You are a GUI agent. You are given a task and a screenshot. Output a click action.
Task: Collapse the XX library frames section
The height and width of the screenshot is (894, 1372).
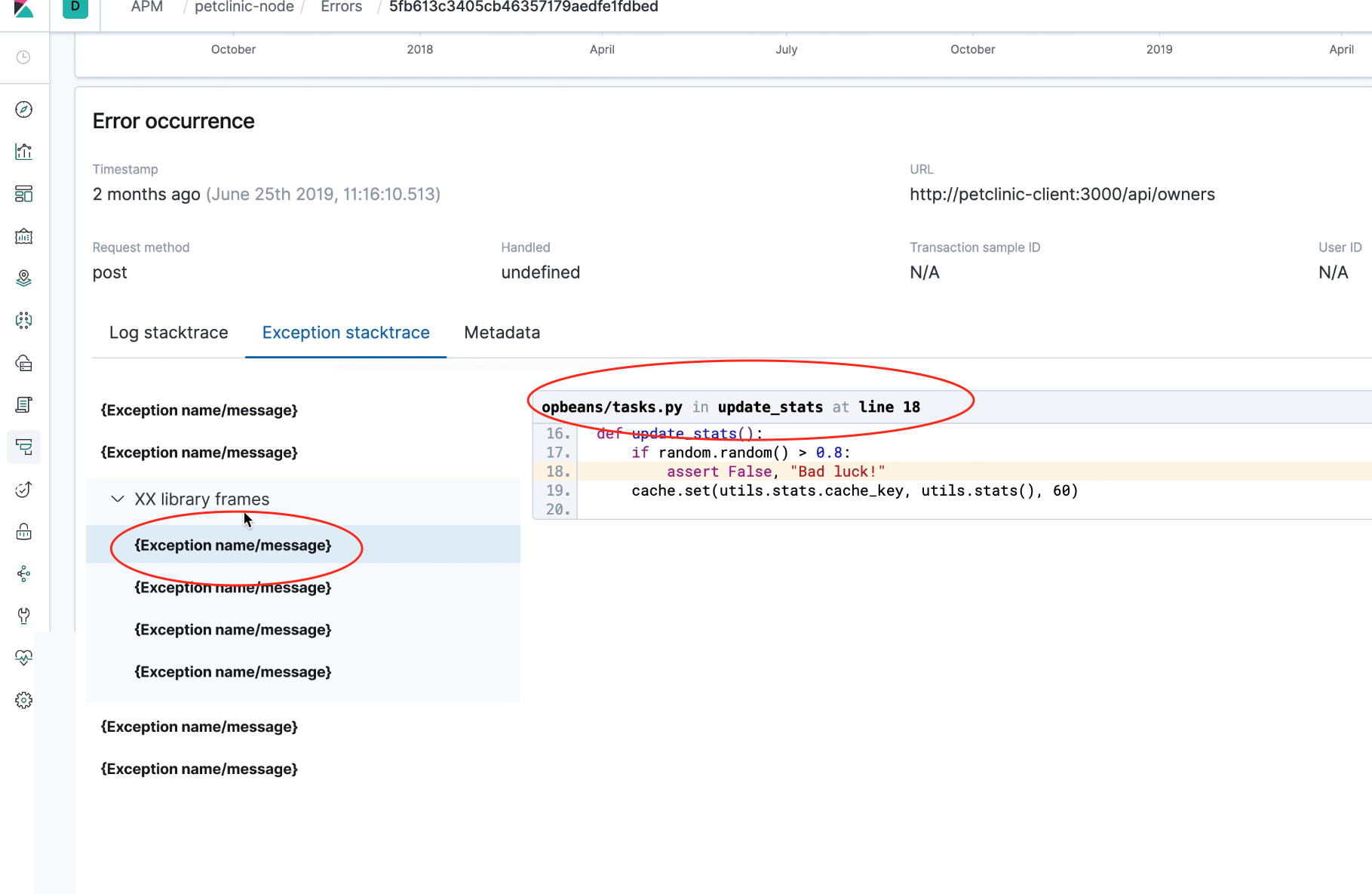click(x=118, y=499)
